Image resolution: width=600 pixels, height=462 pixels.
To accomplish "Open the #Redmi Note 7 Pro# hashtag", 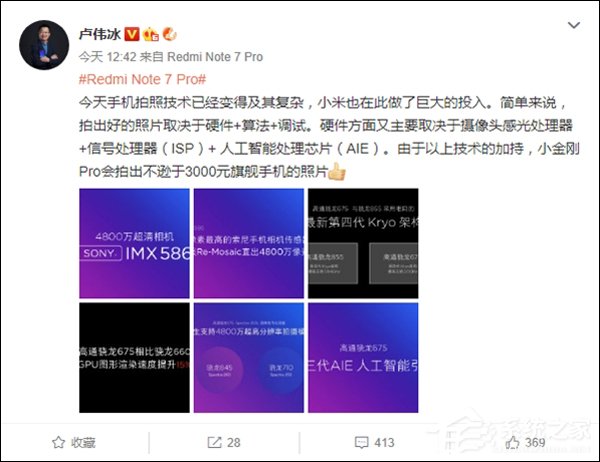I will pyautogui.click(x=142, y=80).
